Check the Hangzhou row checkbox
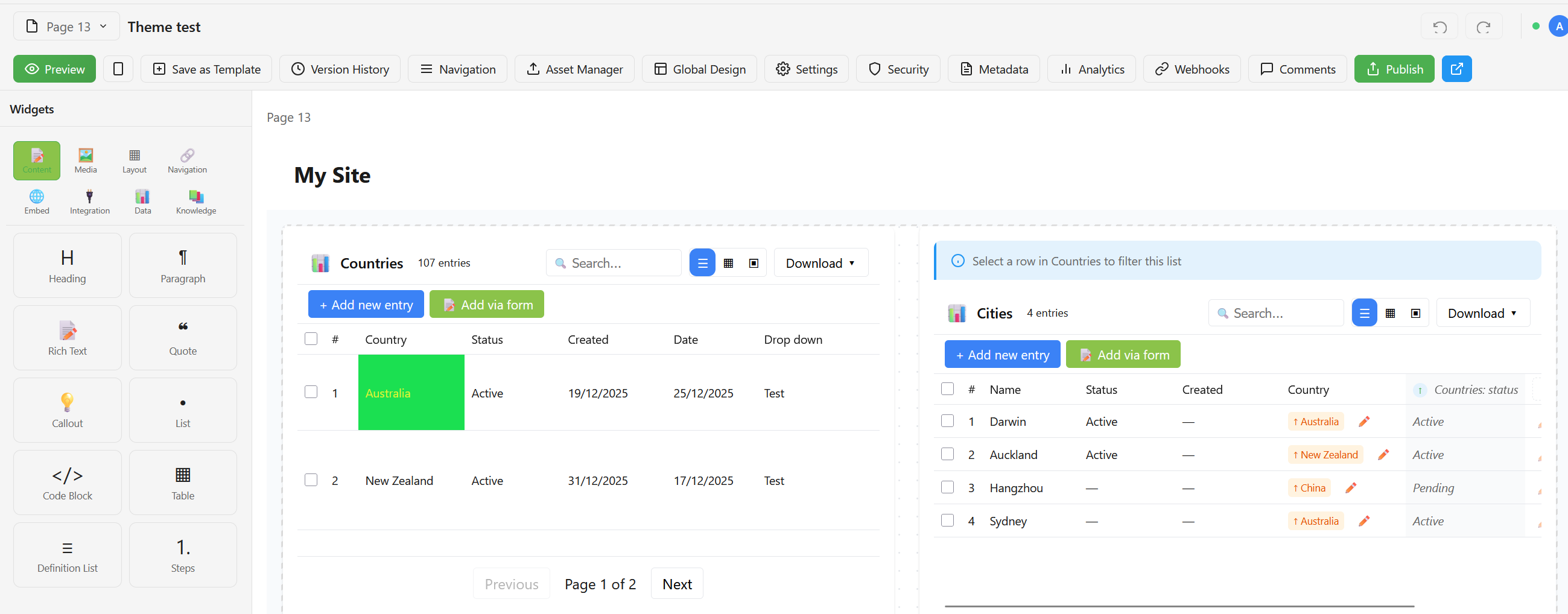This screenshot has height=614, width=1568. [x=947, y=487]
